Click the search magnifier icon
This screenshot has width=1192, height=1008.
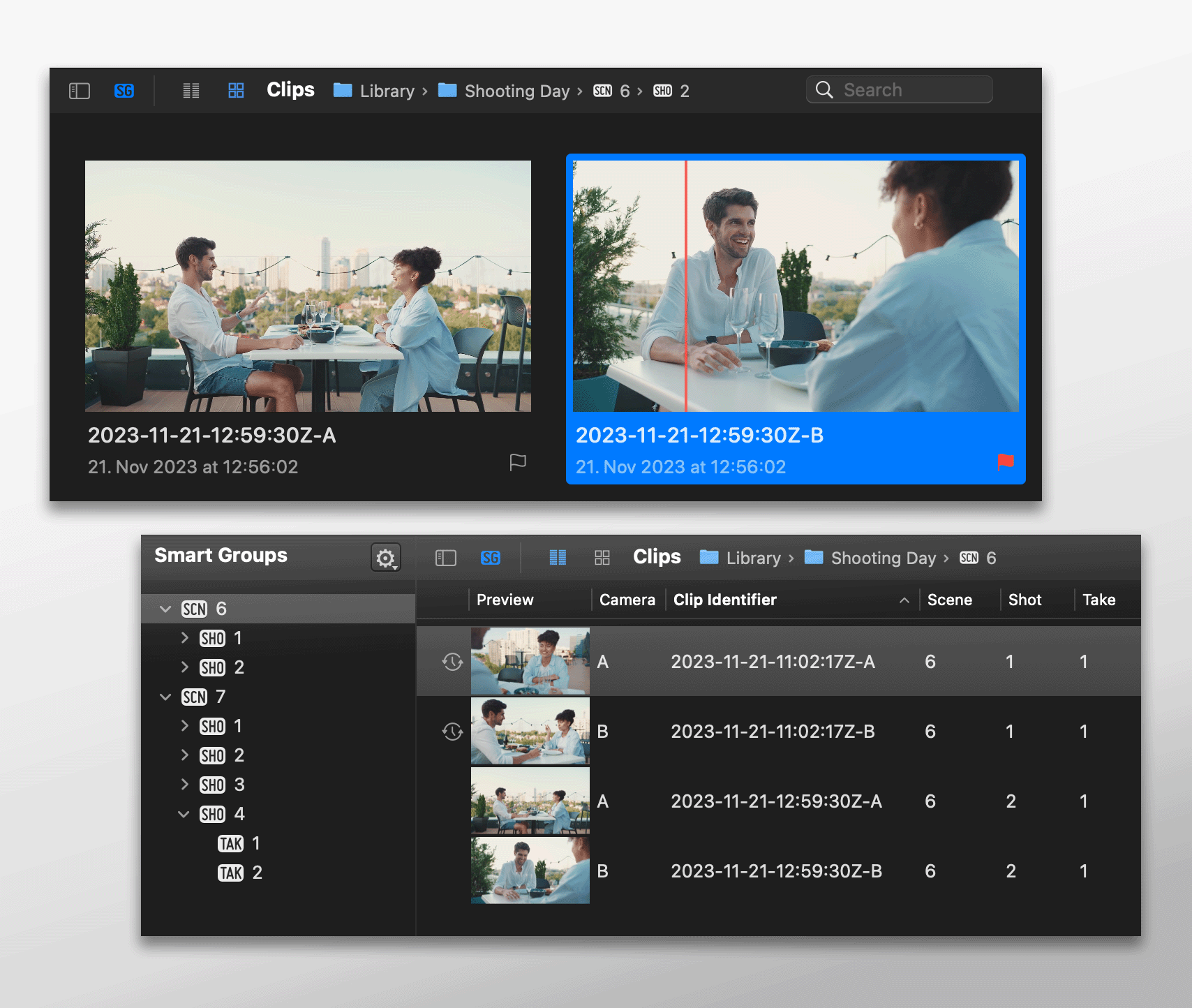[824, 90]
